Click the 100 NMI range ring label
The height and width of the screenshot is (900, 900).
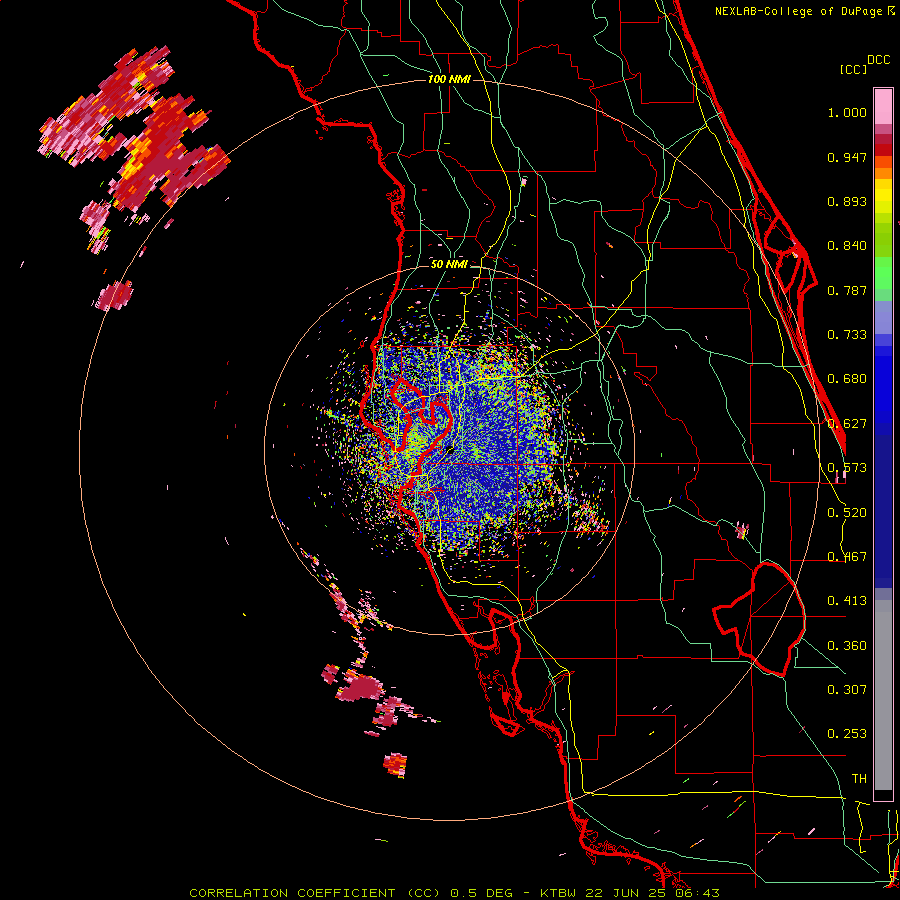pos(449,79)
